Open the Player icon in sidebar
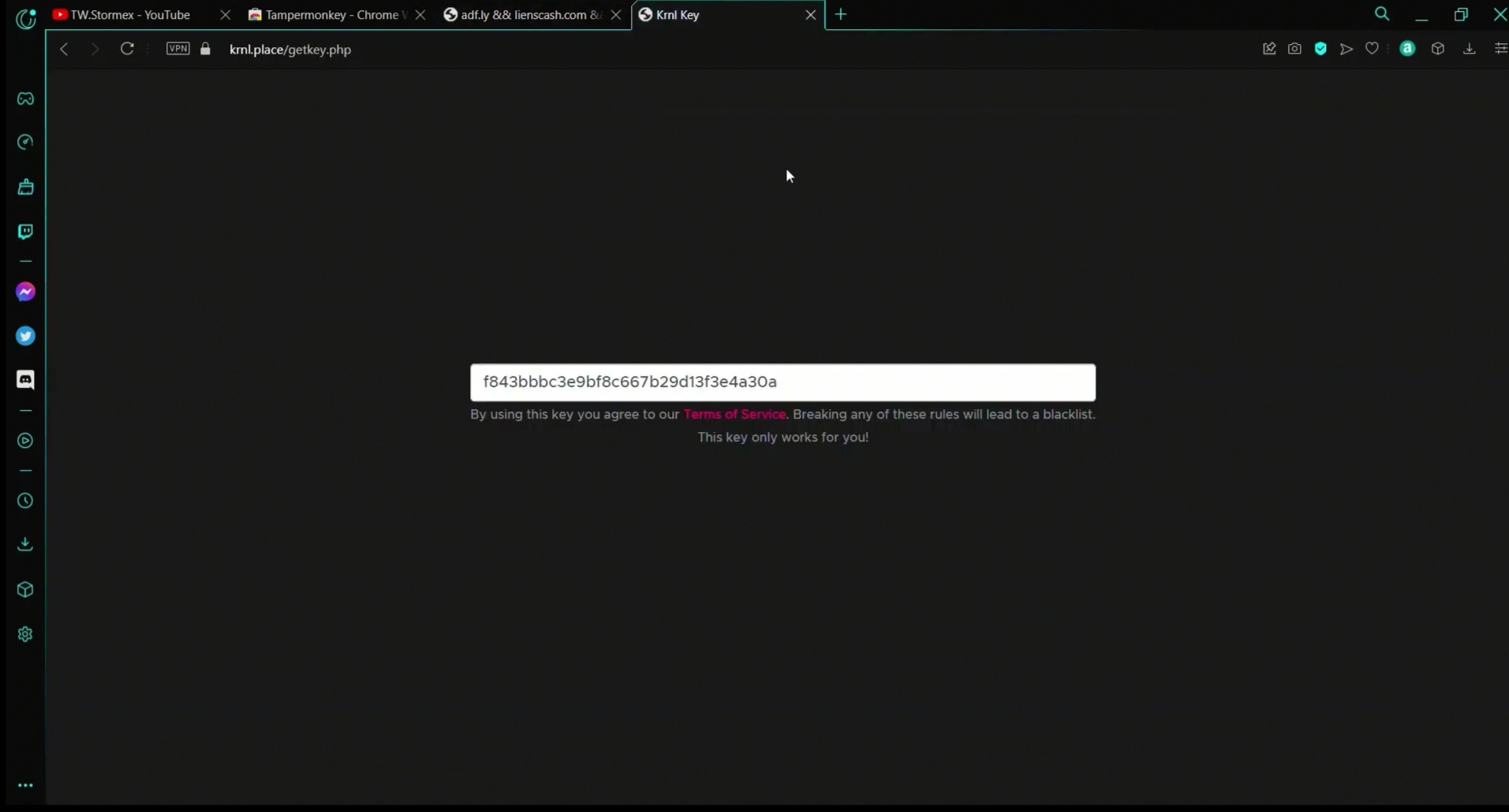 tap(25, 441)
